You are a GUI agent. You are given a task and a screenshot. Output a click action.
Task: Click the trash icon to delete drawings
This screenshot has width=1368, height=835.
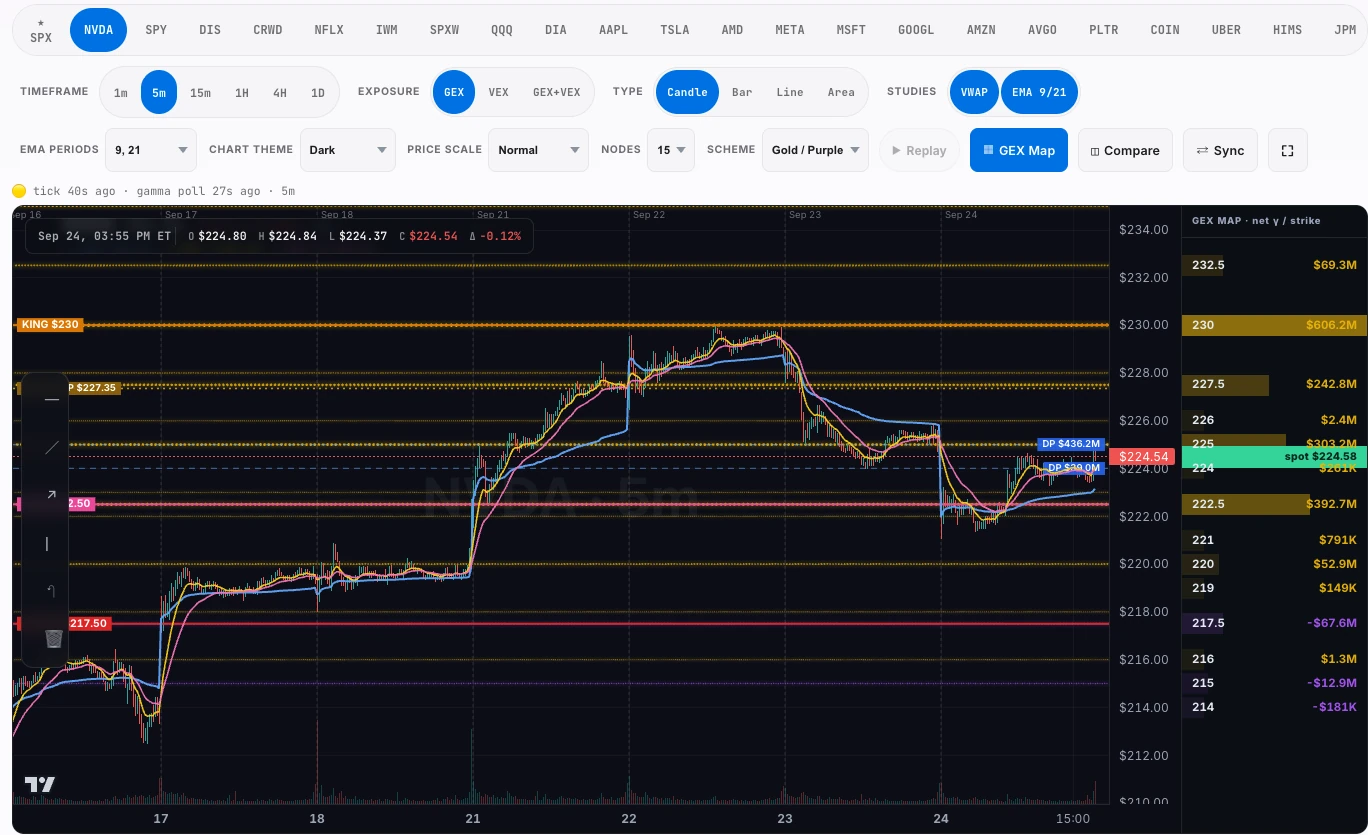(53, 639)
